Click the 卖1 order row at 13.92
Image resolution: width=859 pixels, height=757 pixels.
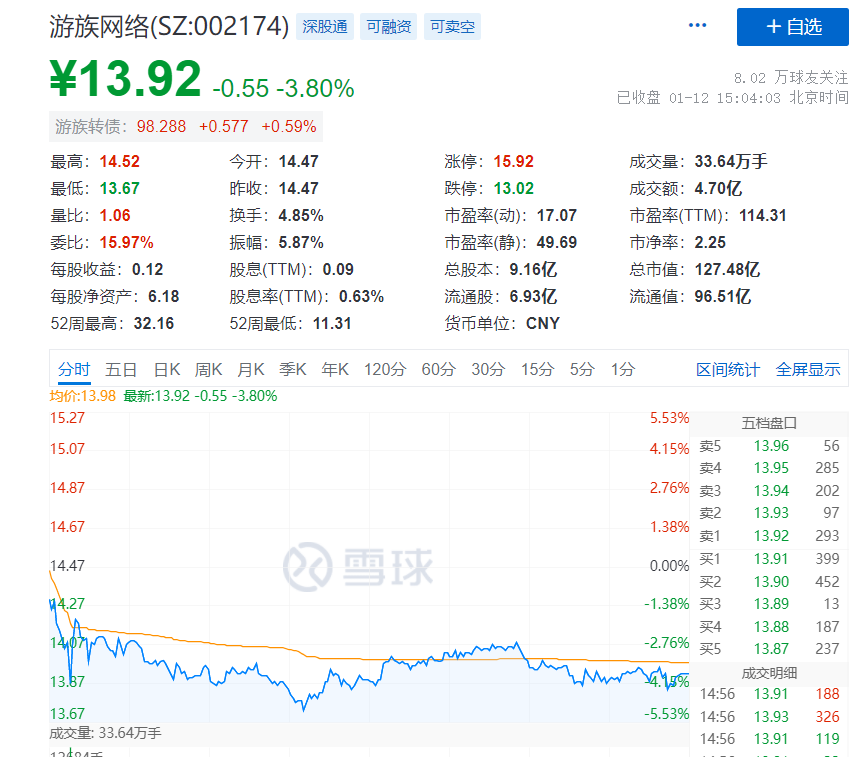coord(769,535)
